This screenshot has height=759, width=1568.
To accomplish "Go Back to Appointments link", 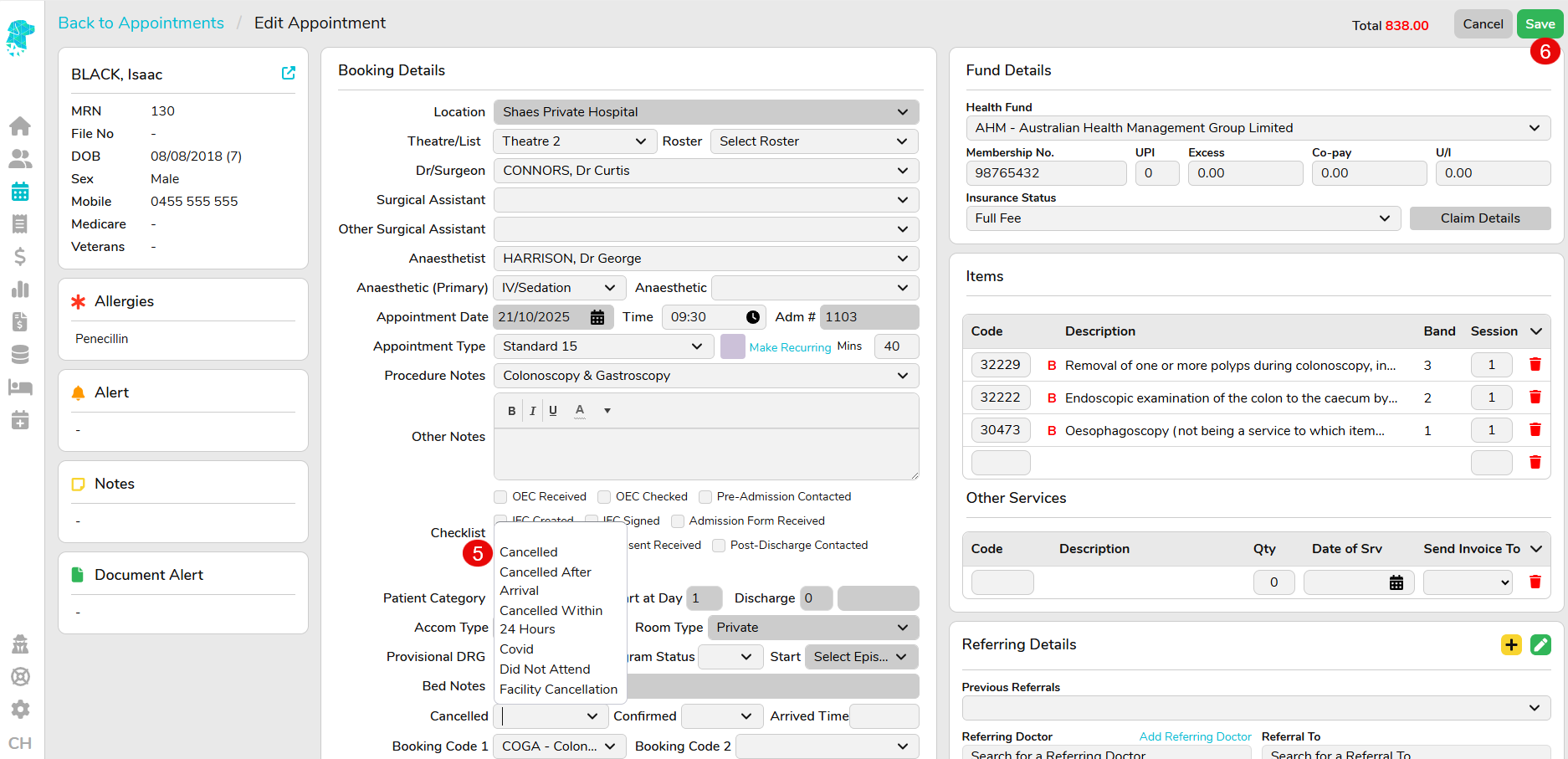I will pyautogui.click(x=141, y=23).
